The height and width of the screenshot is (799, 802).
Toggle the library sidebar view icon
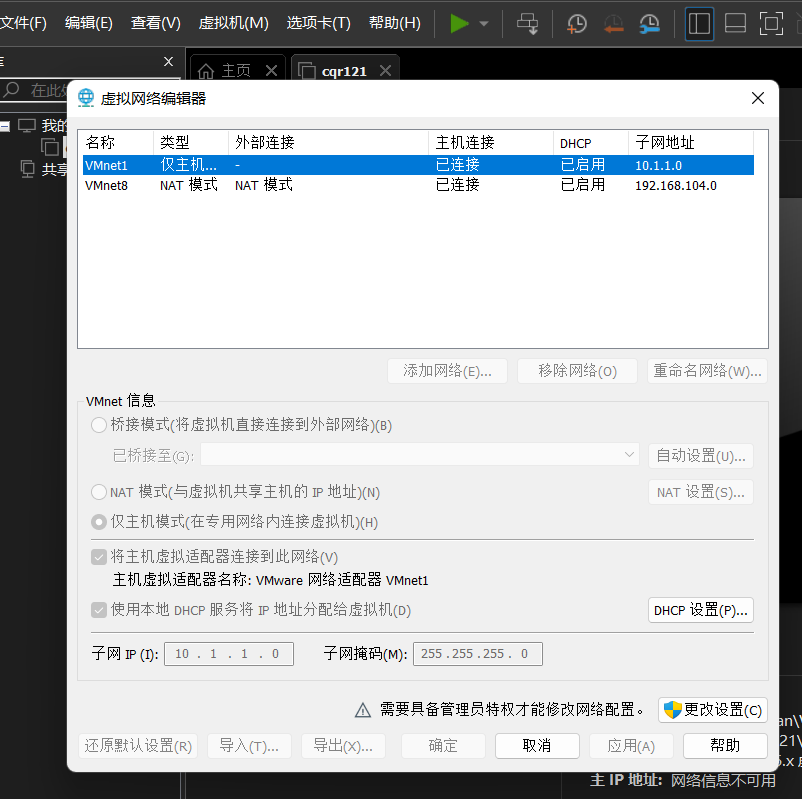point(699,24)
